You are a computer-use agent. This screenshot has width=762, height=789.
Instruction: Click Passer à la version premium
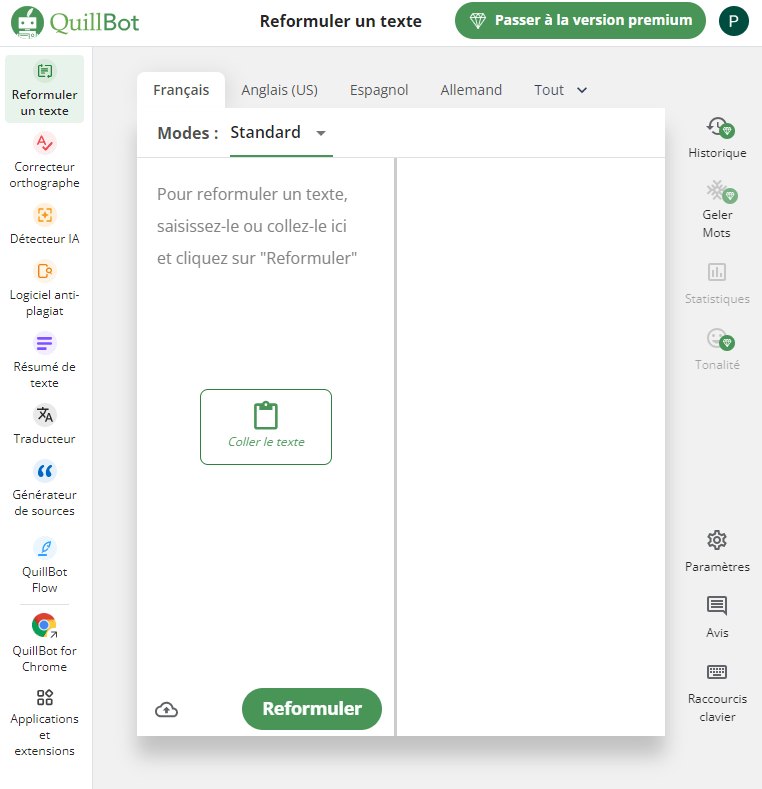tap(580, 20)
